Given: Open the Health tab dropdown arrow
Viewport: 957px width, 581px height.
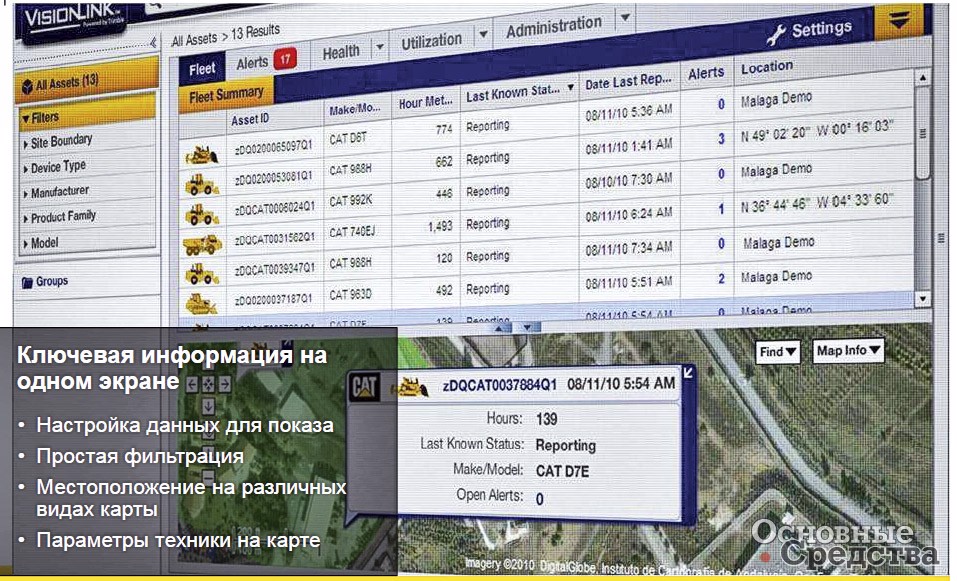Looking at the screenshot, I should [380, 47].
